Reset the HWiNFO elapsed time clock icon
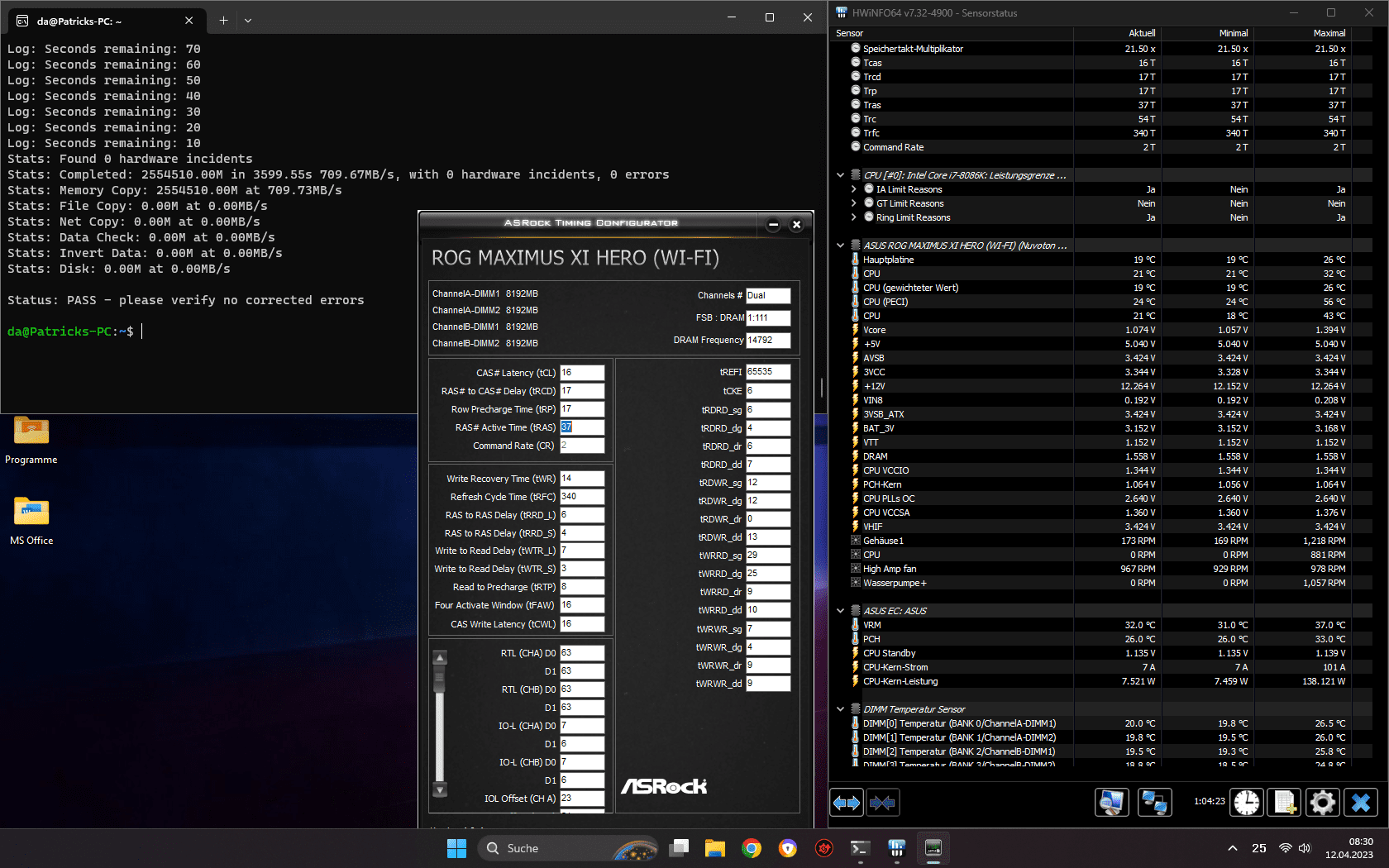The height and width of the screenshot is (868, 1389). click(1247, 803)
